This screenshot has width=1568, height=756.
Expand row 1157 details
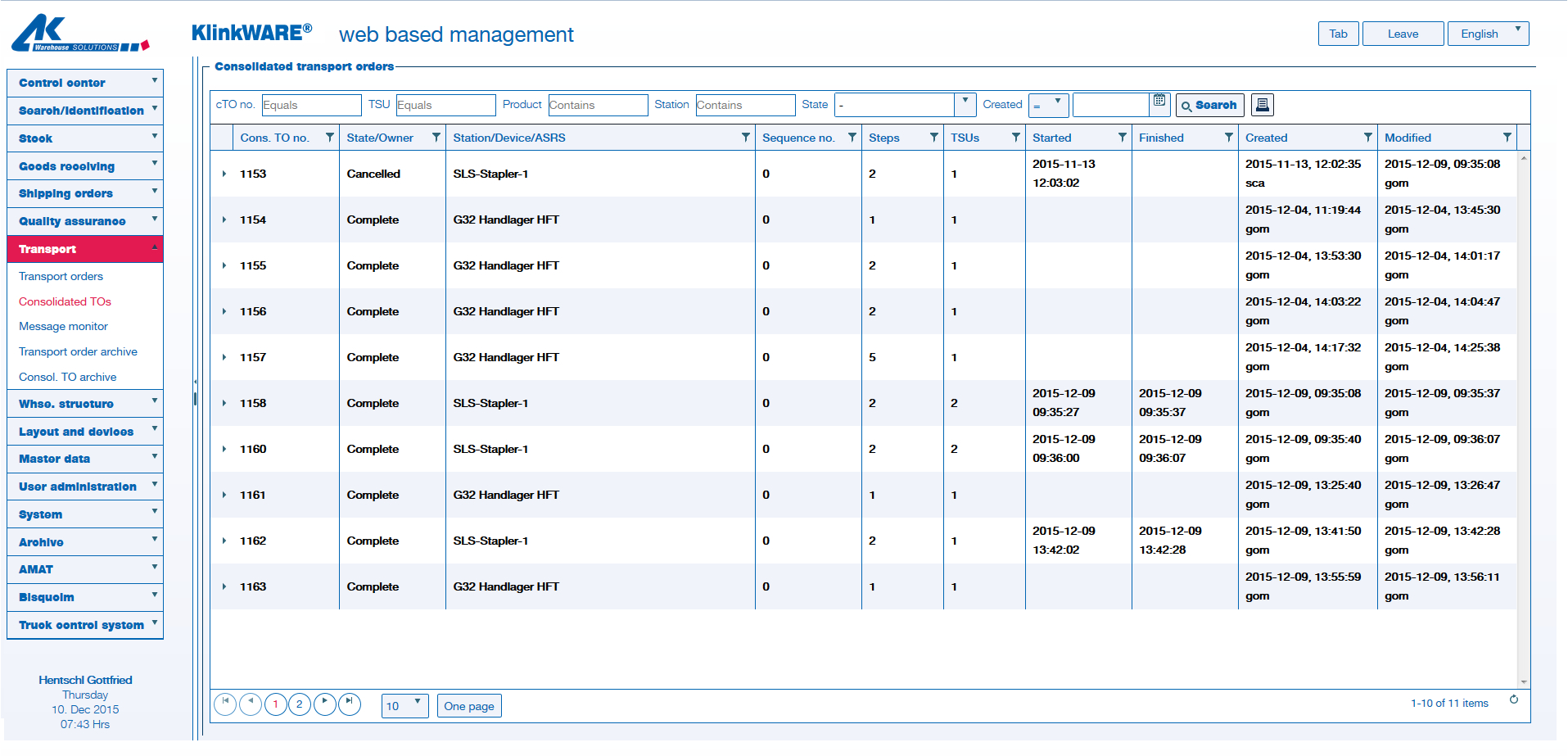pos(224,357)
